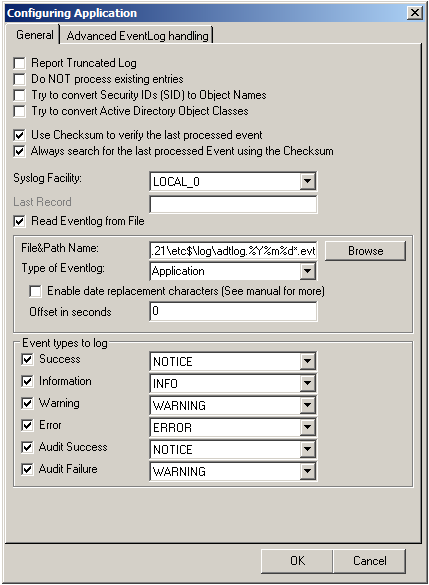Click the File&Path Name input field
This screenshot has width=429, height=585.
(233, 251)
